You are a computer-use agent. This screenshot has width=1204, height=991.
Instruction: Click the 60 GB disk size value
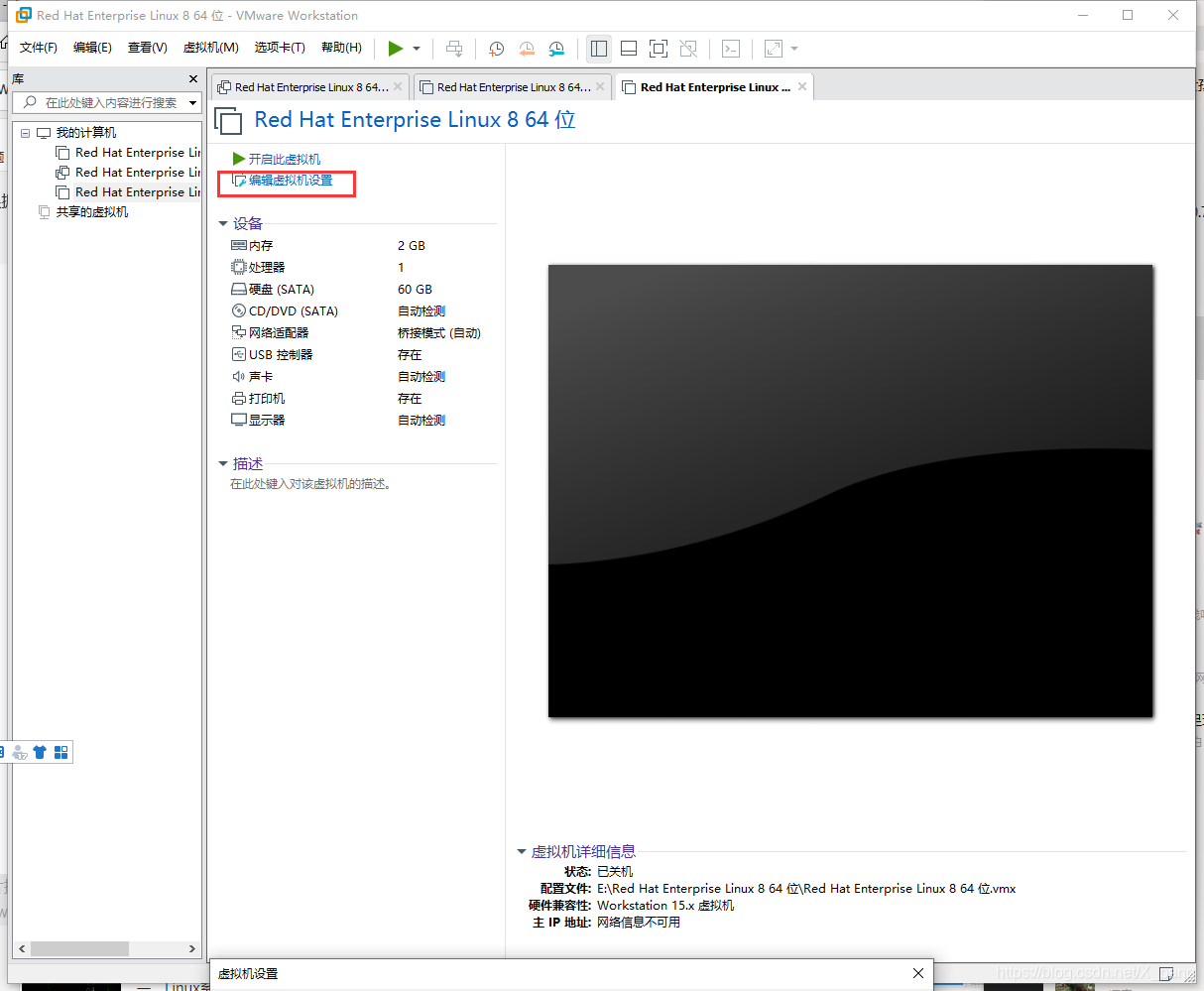[x=415, y=290]
